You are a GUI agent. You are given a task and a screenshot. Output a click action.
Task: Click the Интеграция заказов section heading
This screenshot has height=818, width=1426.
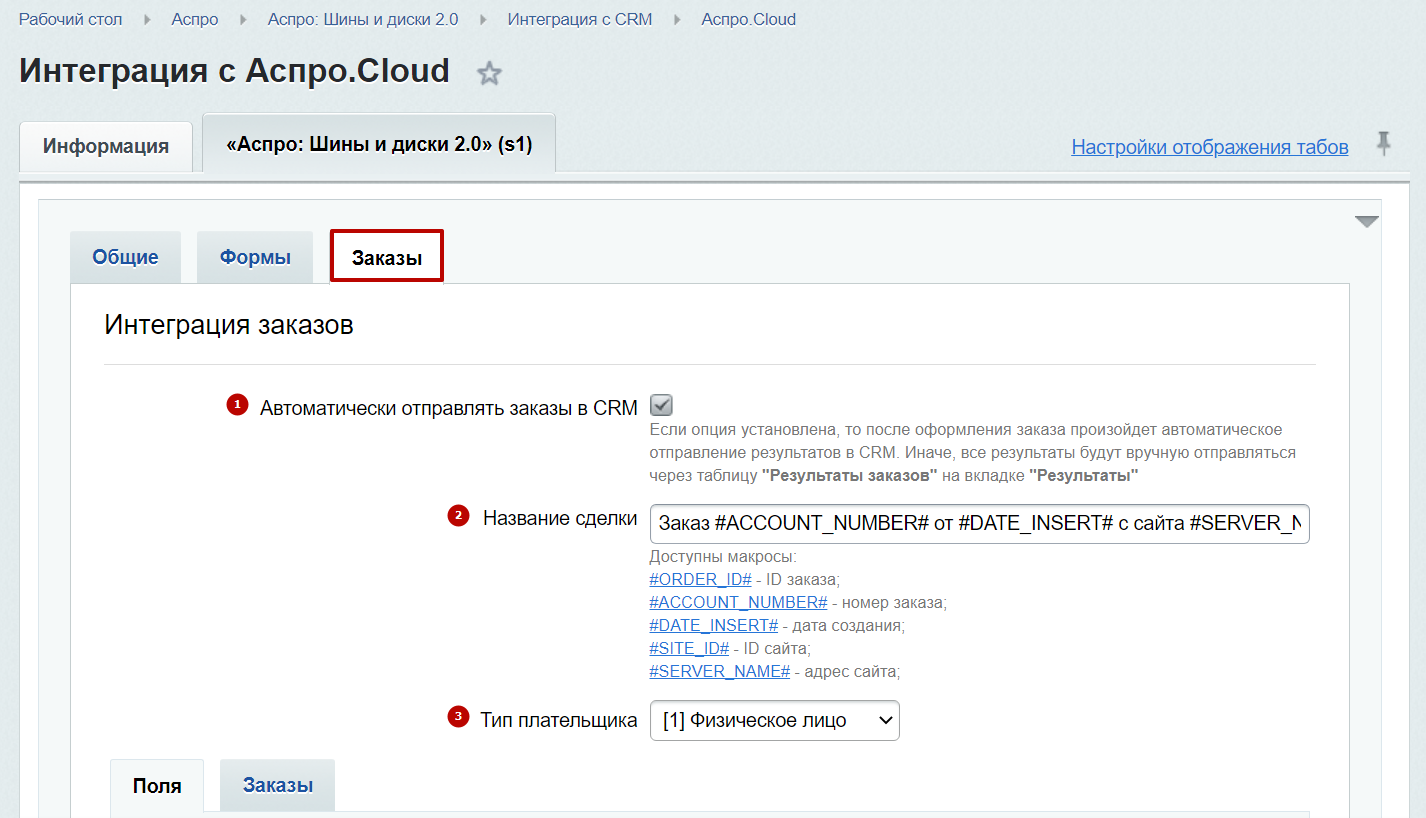click(x=229, y=325)
